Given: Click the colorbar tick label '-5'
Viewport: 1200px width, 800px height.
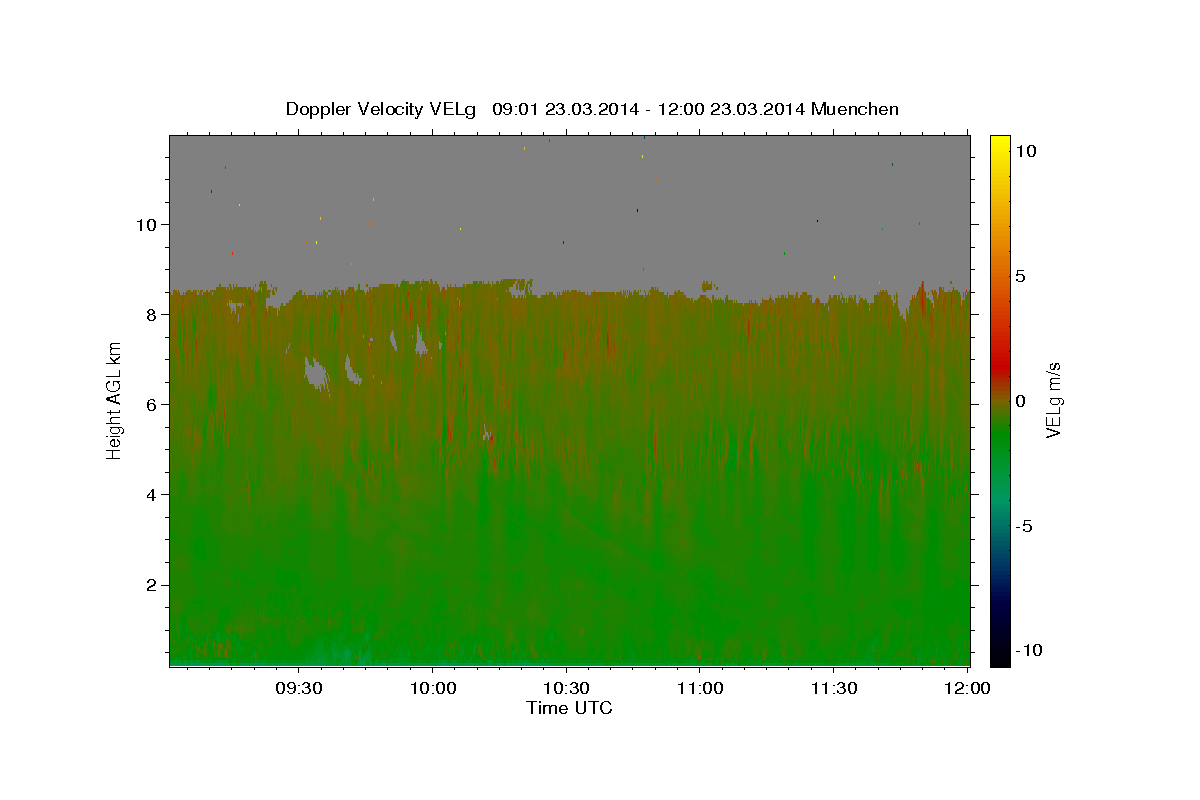Looking at the screenshot, I should coord(1025,526).
